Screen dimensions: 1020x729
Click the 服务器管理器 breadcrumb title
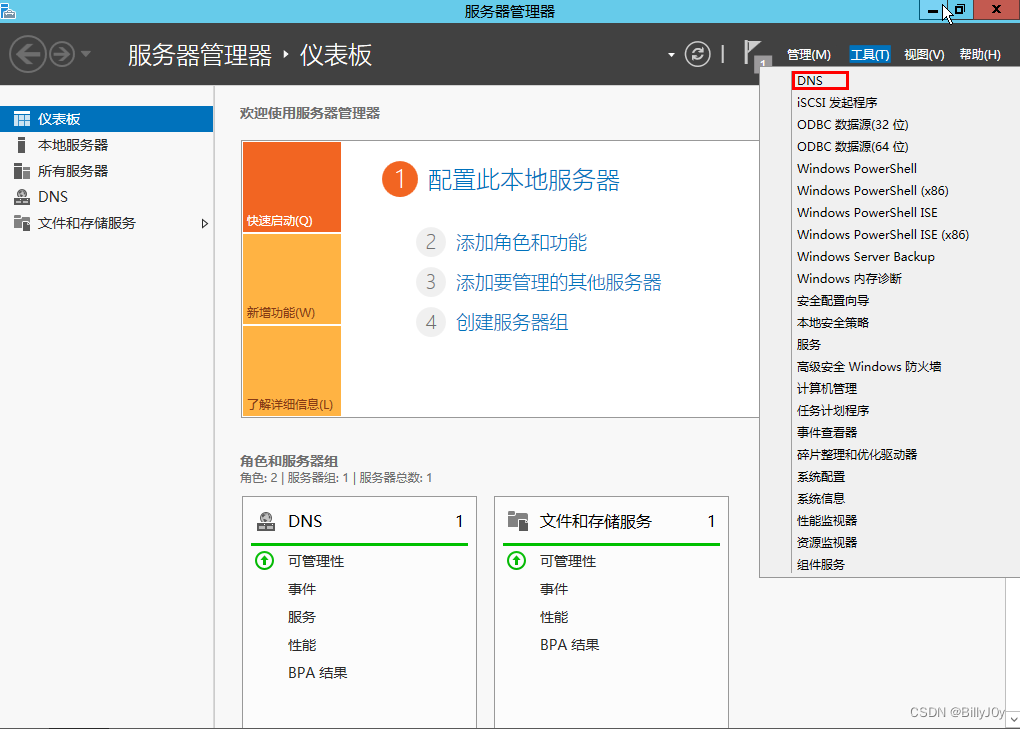coord(200,55)
